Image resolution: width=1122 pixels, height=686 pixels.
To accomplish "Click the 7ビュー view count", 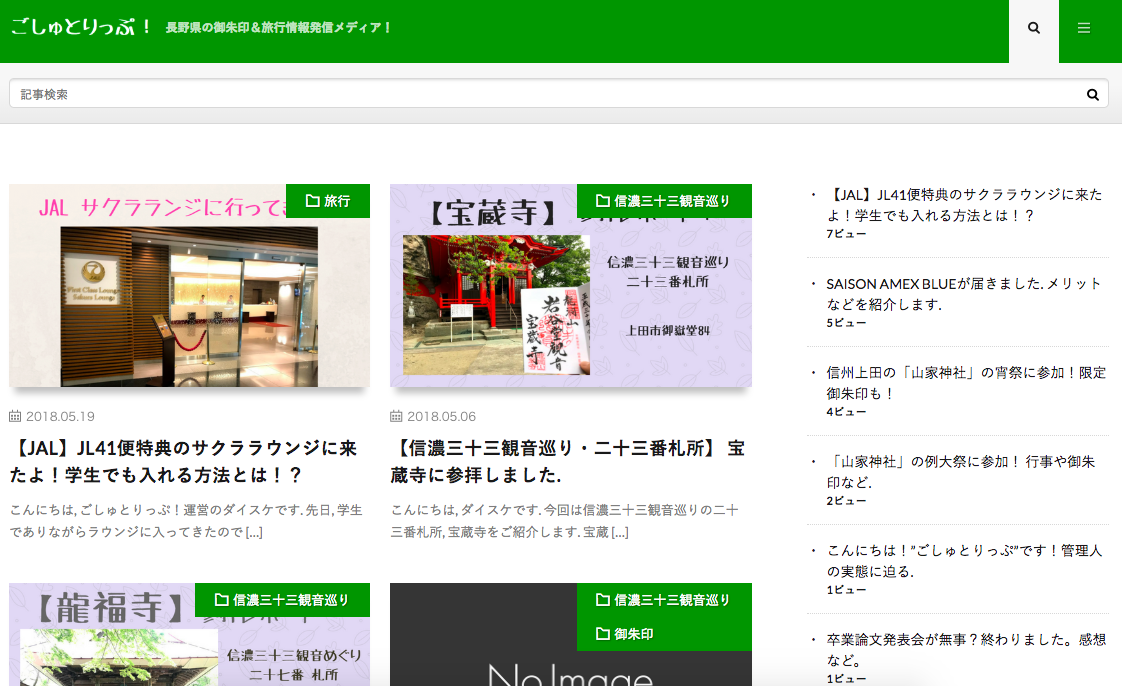I will coord(846,234).
